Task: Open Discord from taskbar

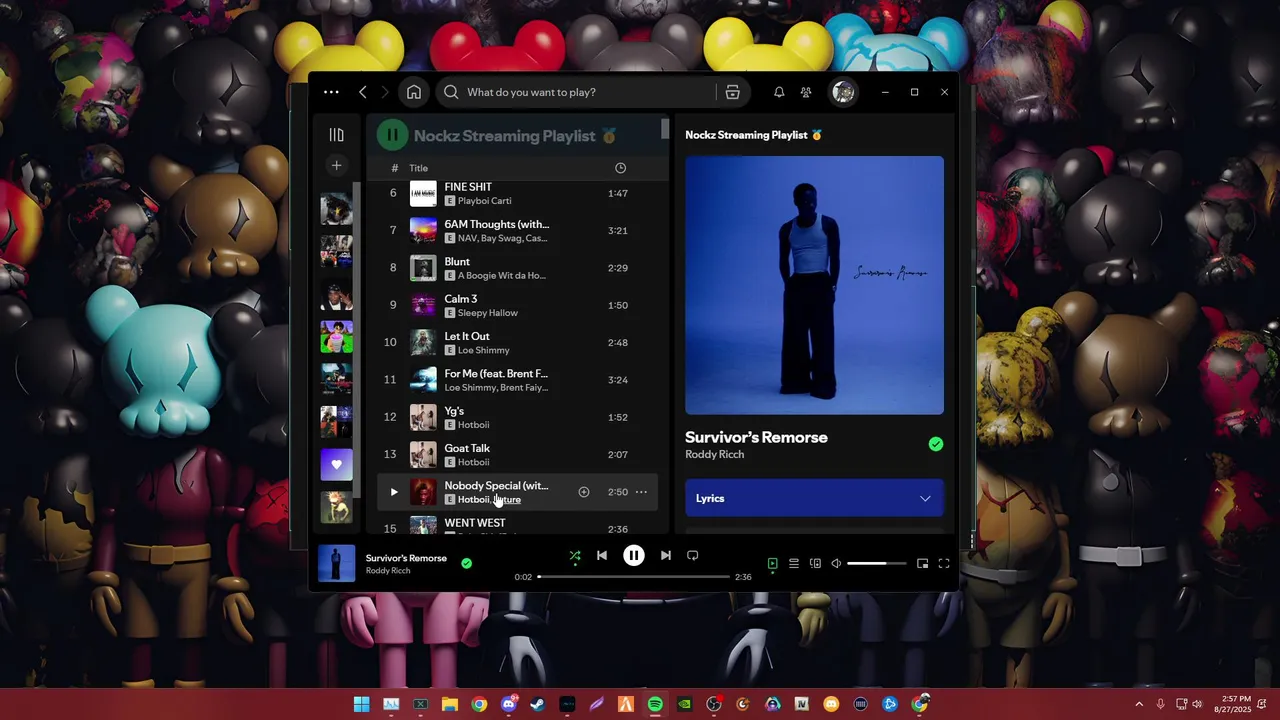Action: click(x=509, y=704)
